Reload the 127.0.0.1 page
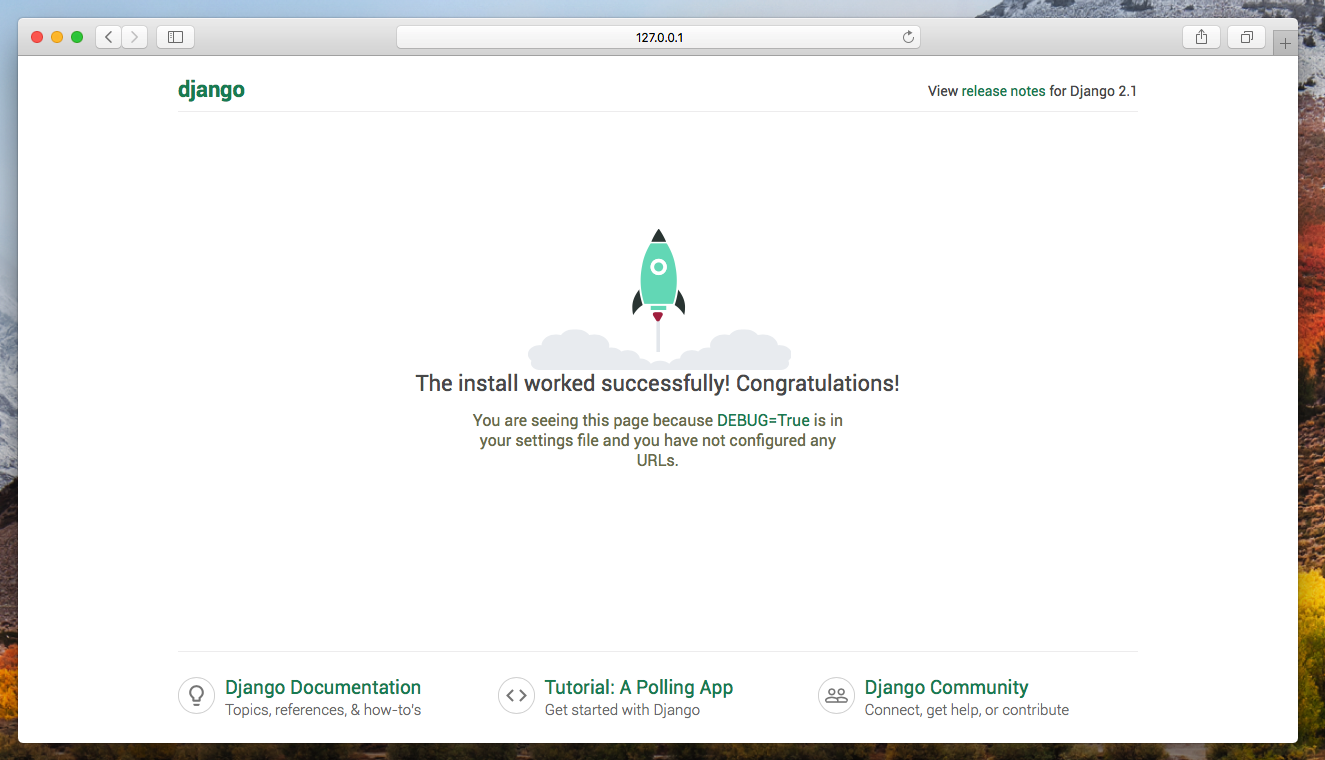Screen dimensions: 1325x760 point(908,37)
